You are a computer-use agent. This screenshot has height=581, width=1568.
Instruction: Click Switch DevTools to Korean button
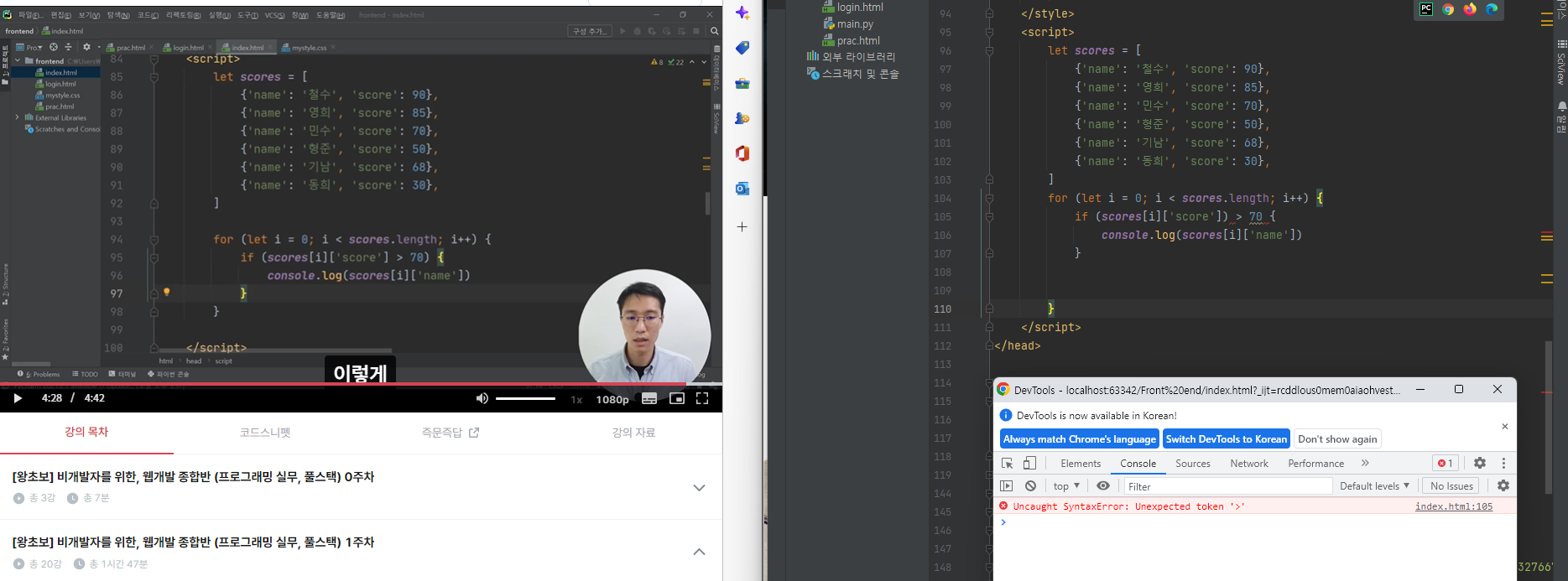click(1226, 439)
